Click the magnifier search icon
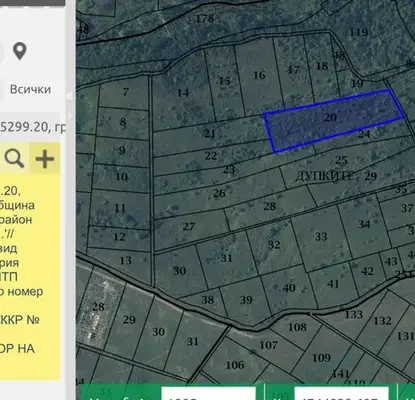The image size is (415, 400). 14,158
